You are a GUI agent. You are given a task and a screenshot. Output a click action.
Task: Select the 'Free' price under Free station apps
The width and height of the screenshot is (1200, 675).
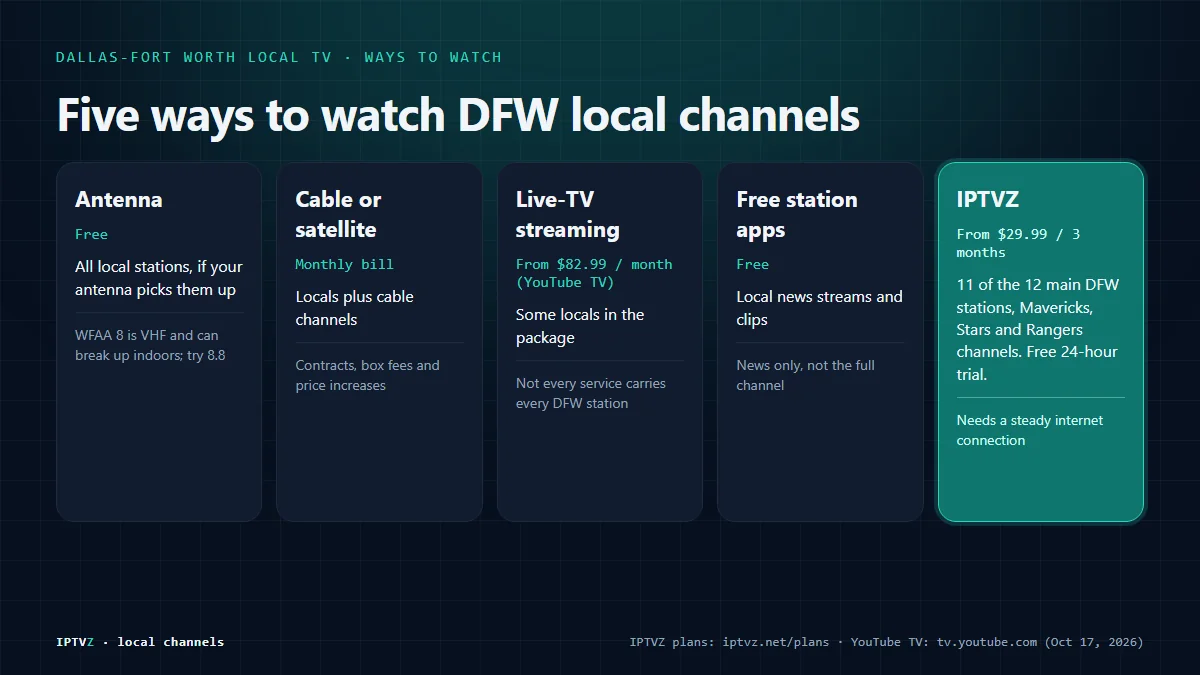pyautogui.click(x=752, y=264)
